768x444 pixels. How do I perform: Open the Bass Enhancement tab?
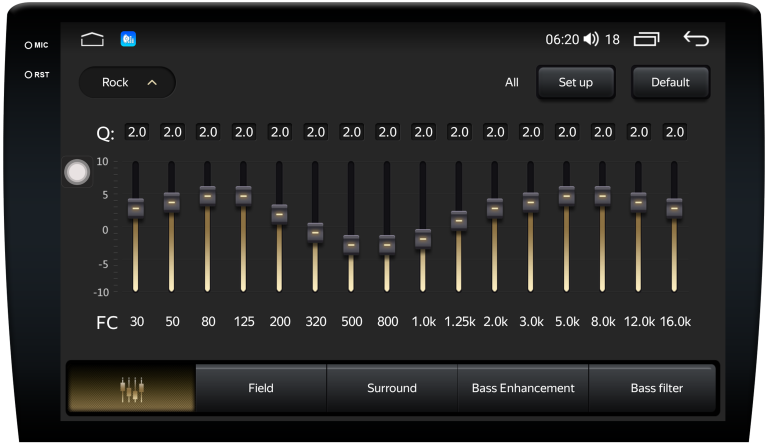(x=523, y=388)
